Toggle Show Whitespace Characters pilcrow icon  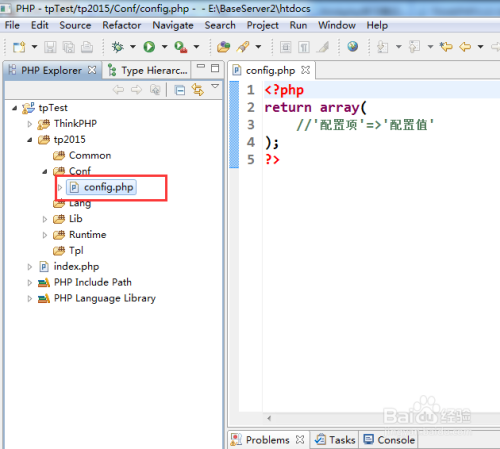point(303,47)
